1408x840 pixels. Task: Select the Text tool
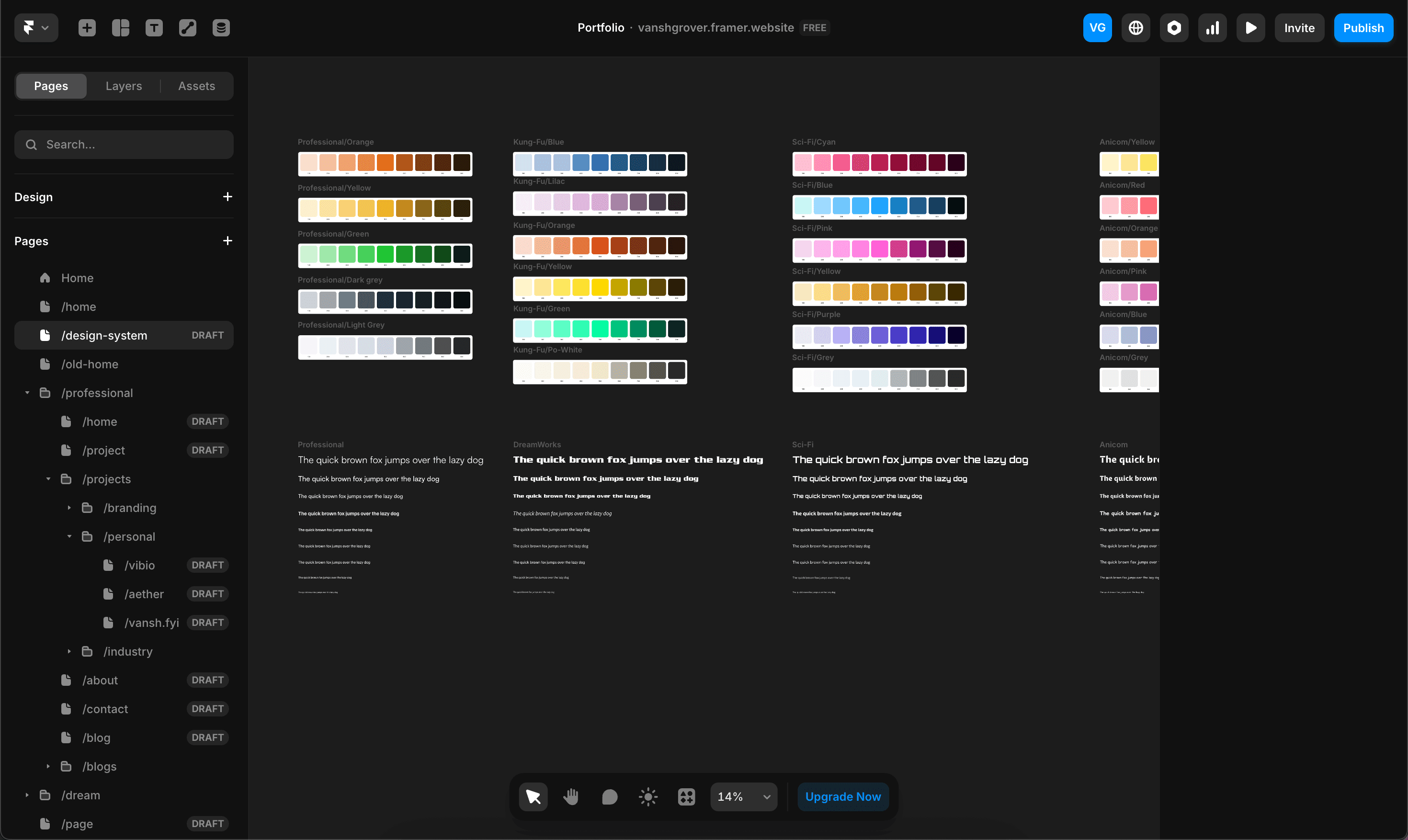[154, 28]
